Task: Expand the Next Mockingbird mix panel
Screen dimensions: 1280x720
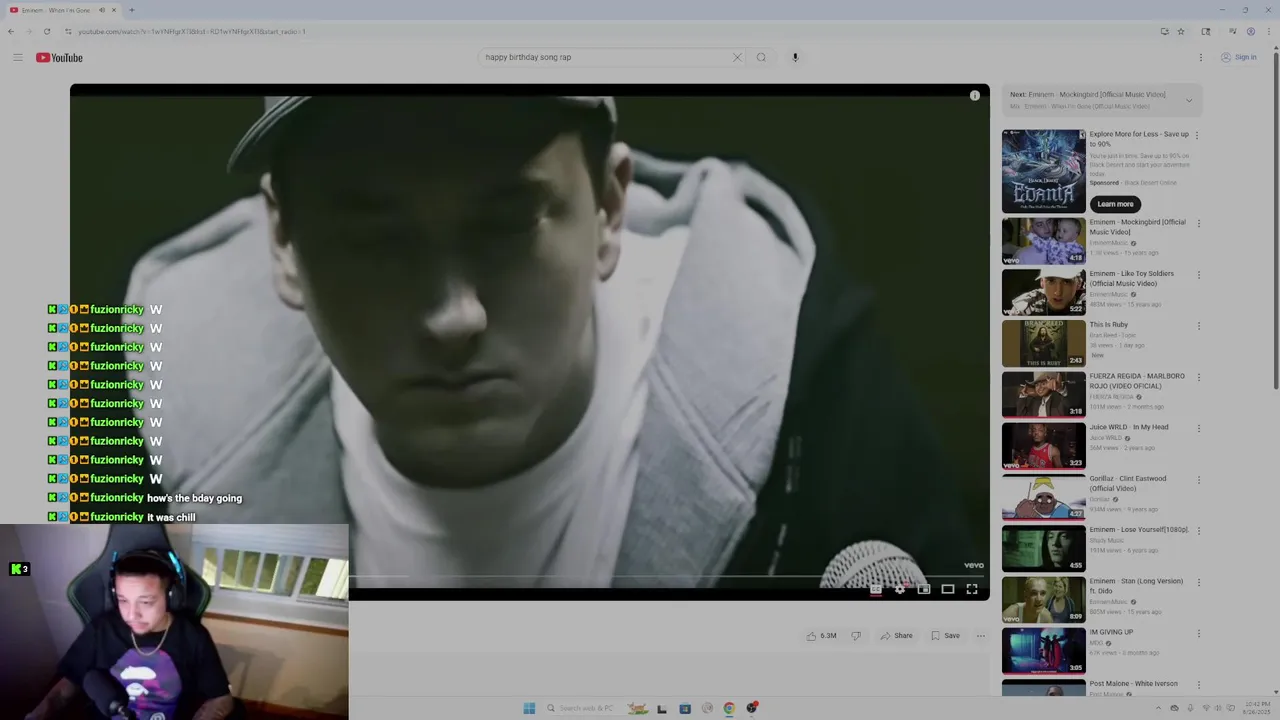Action: (1189, 100)
